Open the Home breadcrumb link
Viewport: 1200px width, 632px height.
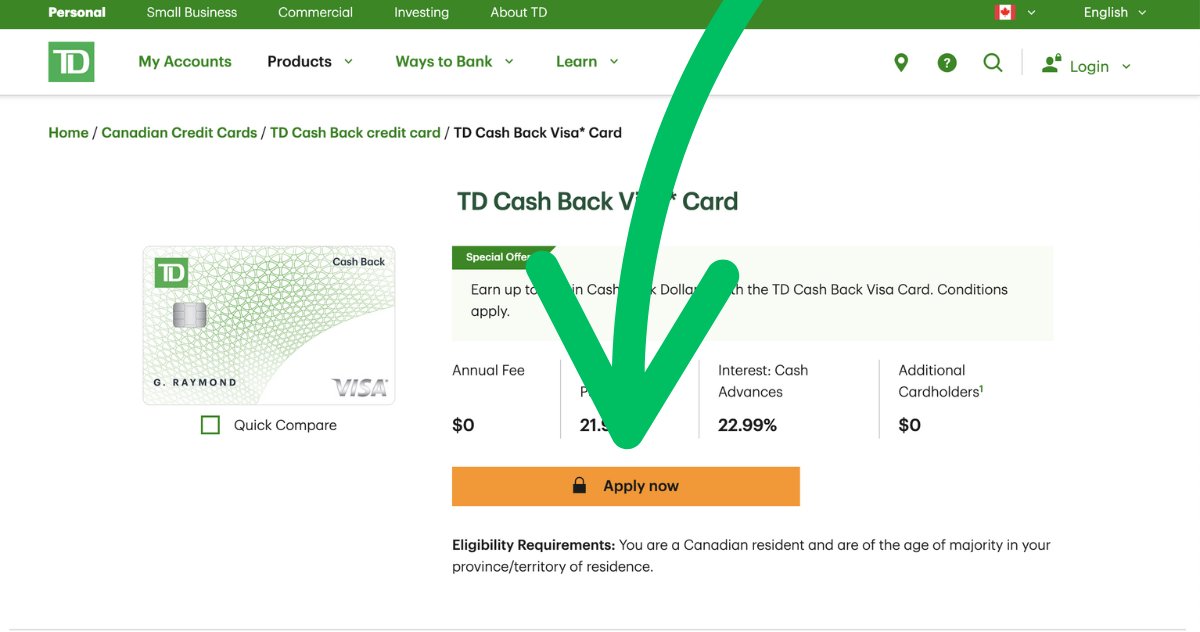68,132
